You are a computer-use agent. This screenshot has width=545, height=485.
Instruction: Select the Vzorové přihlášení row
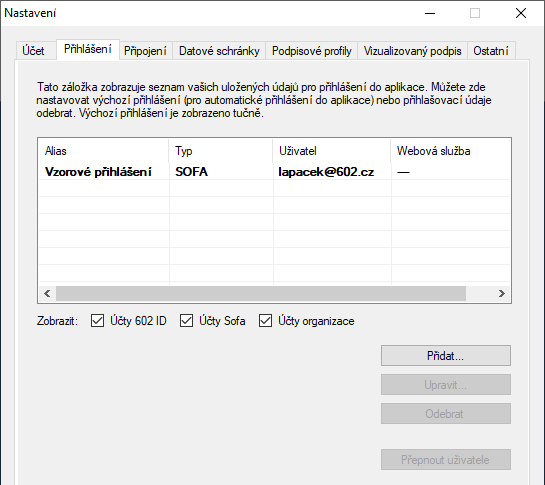pyautogui.click(x=274, y=172)
